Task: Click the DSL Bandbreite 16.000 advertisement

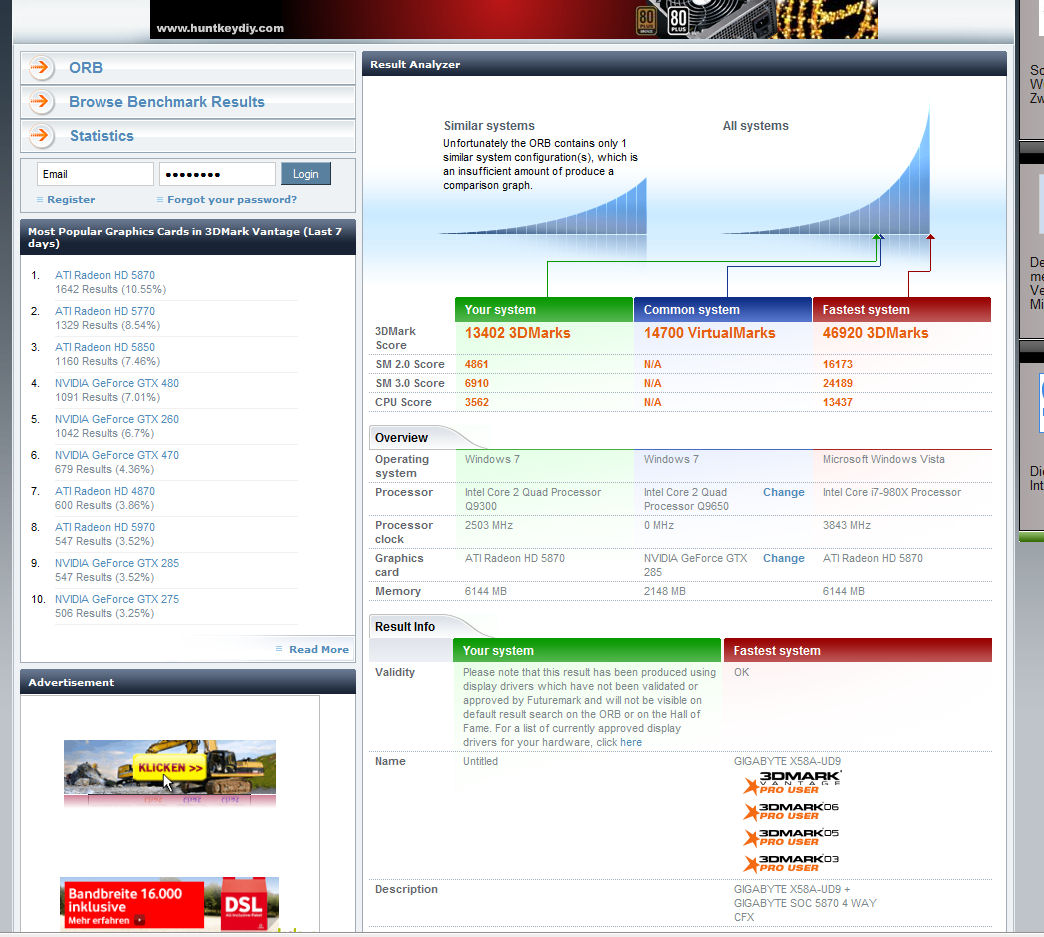Action: point(169,903)
